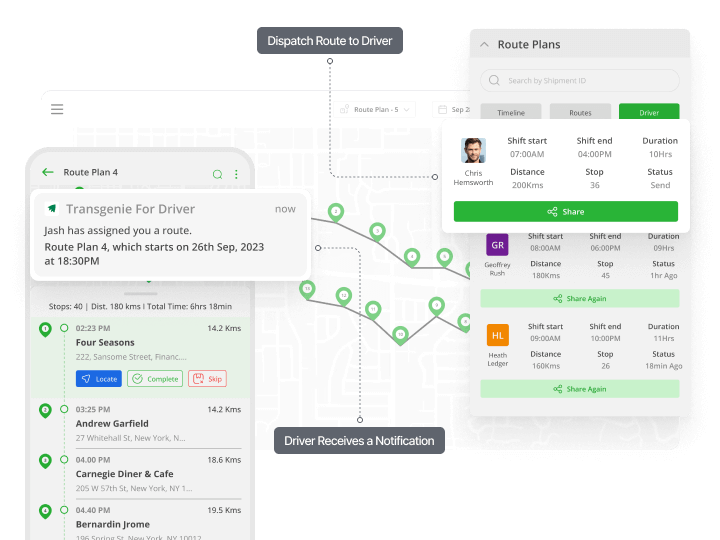
Task: Click stop 3 pin for Carnegie Diner
Action: pos(45,461)
